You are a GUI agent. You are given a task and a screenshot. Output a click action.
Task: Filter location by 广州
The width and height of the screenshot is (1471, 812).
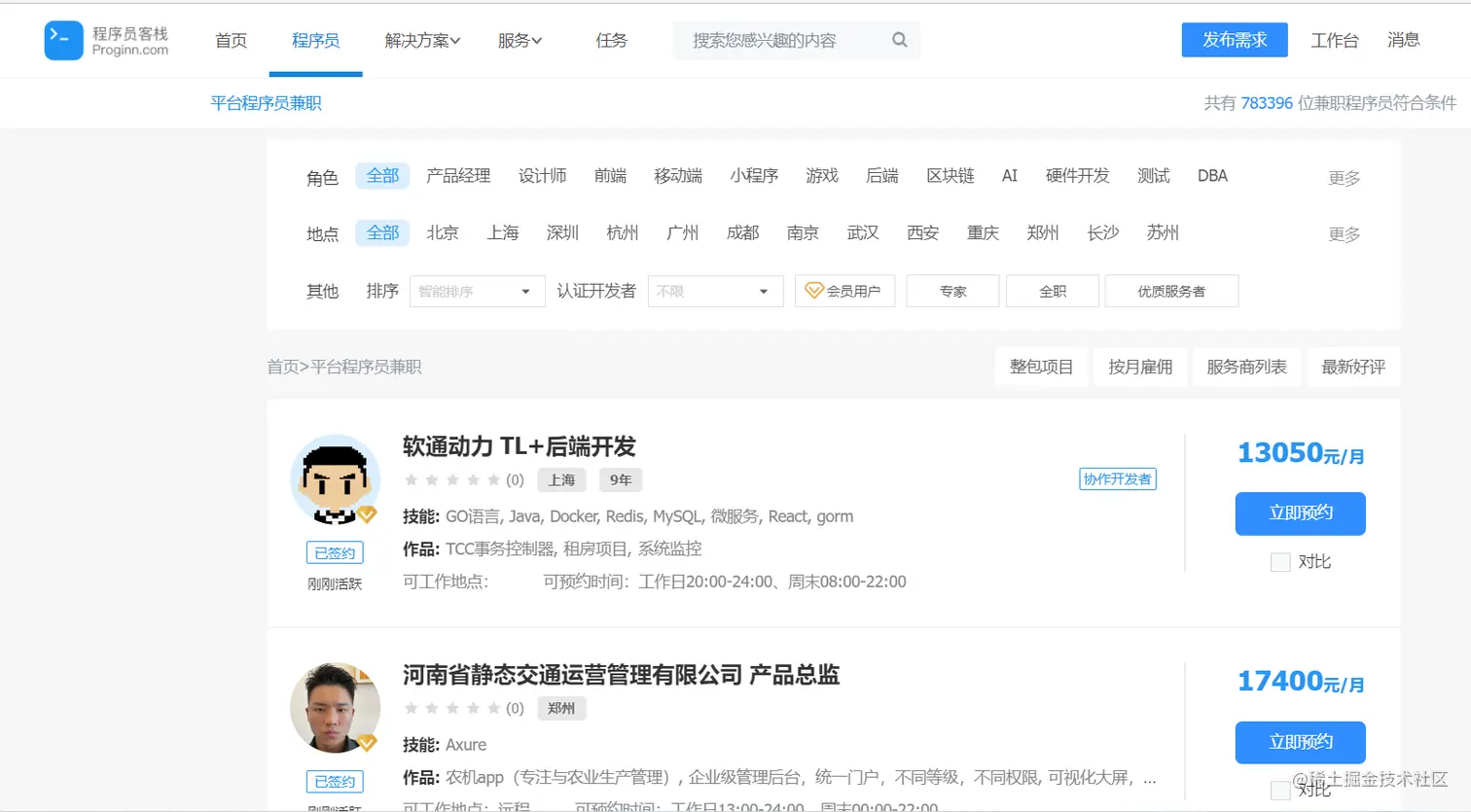pos(683,233)
